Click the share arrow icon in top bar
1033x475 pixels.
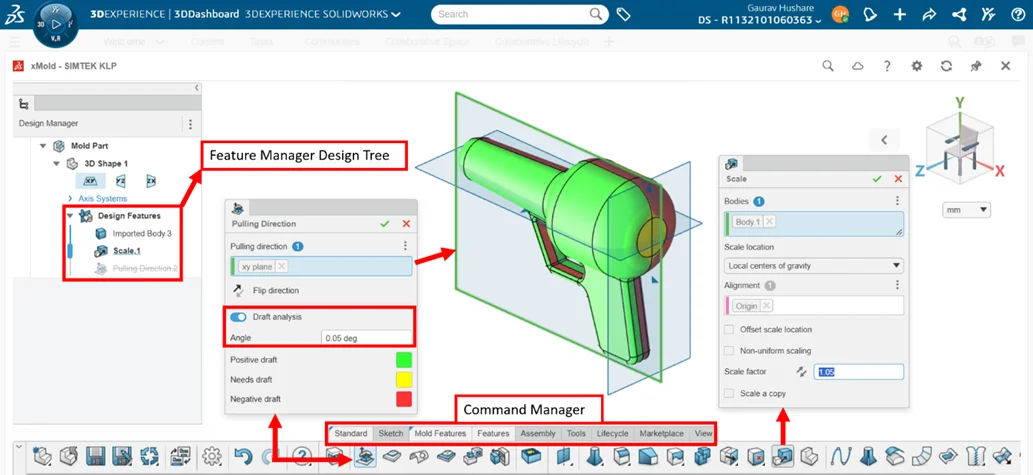929,14
